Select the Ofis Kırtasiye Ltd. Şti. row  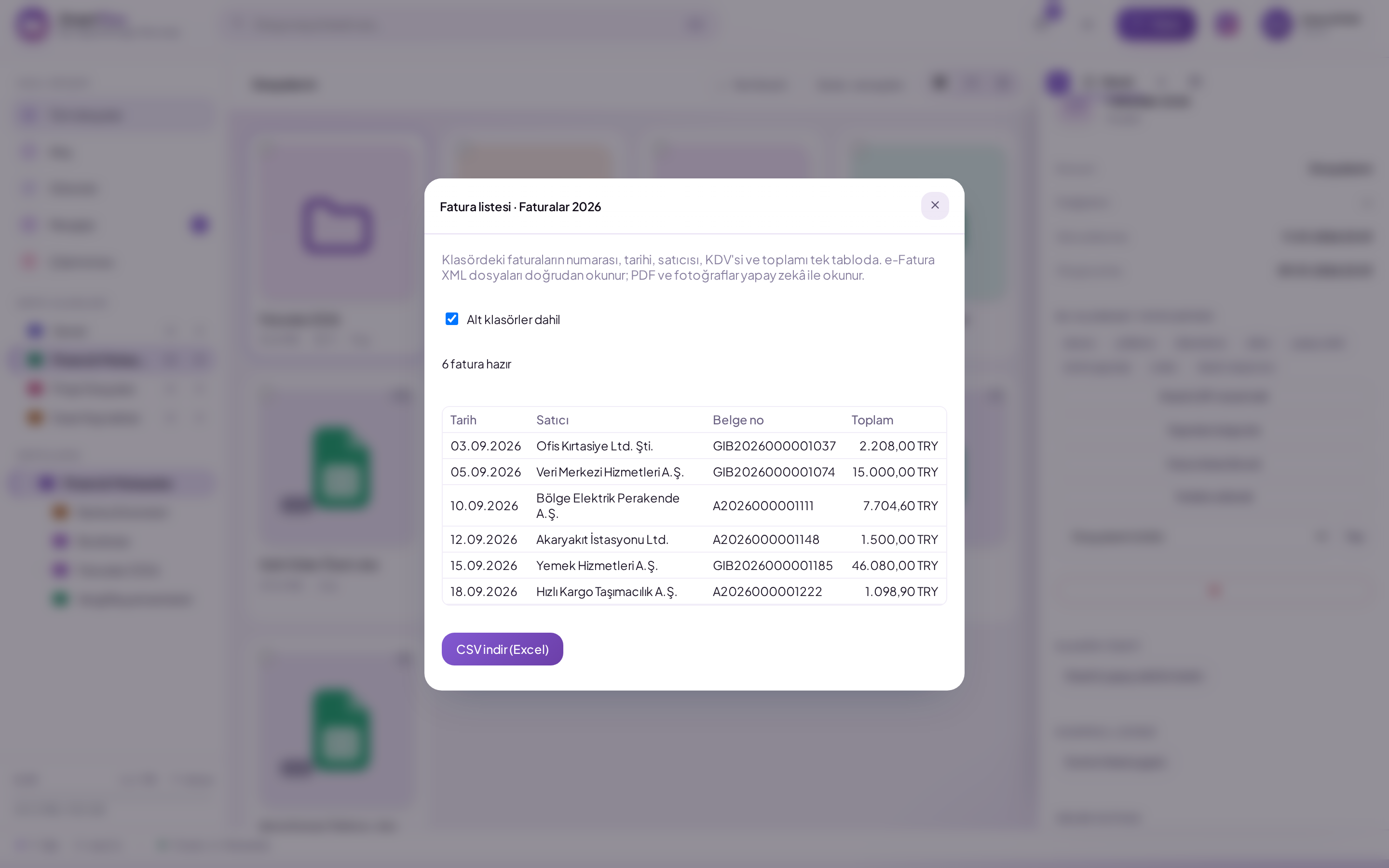[694, 446]
